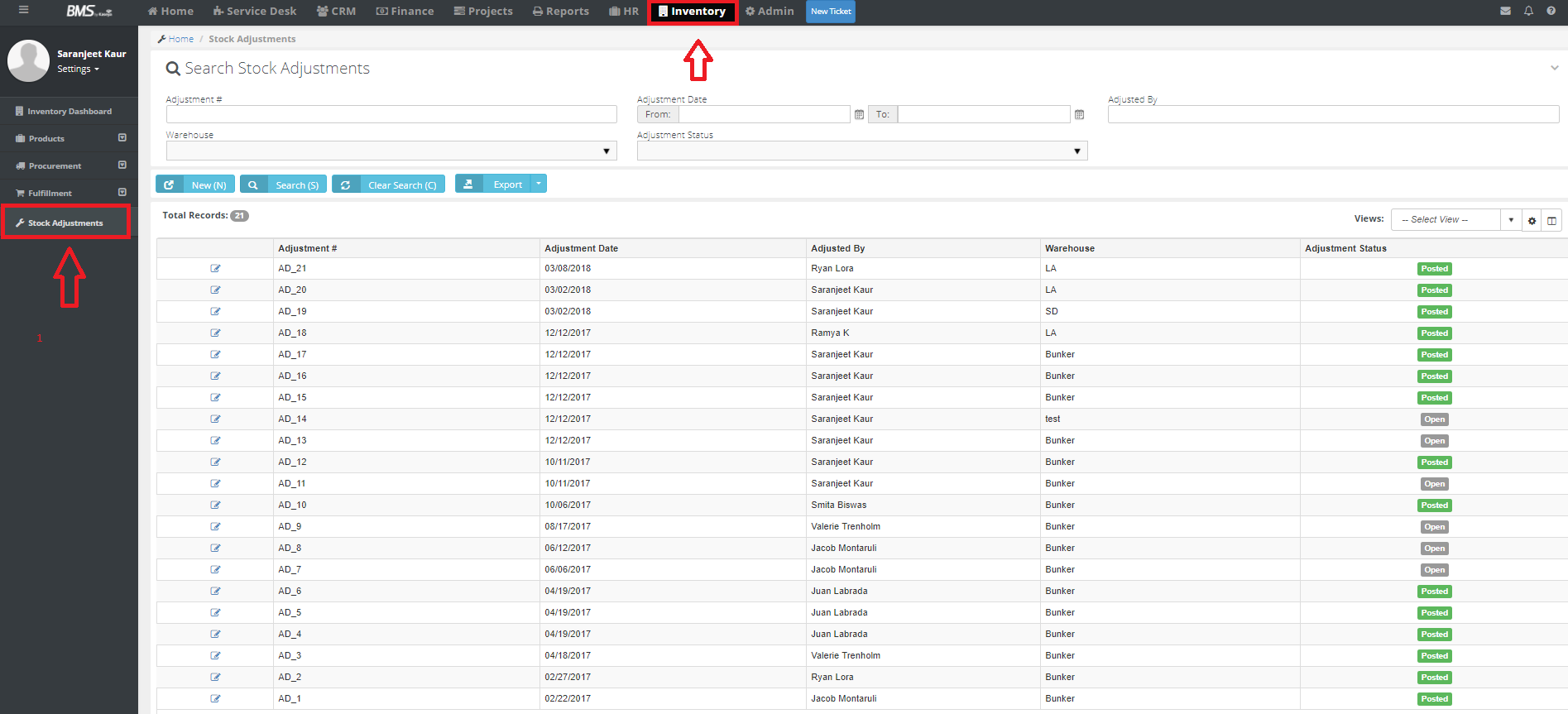
Task: Collapse the search panel using the chevron
Action: click(1554, 68)
